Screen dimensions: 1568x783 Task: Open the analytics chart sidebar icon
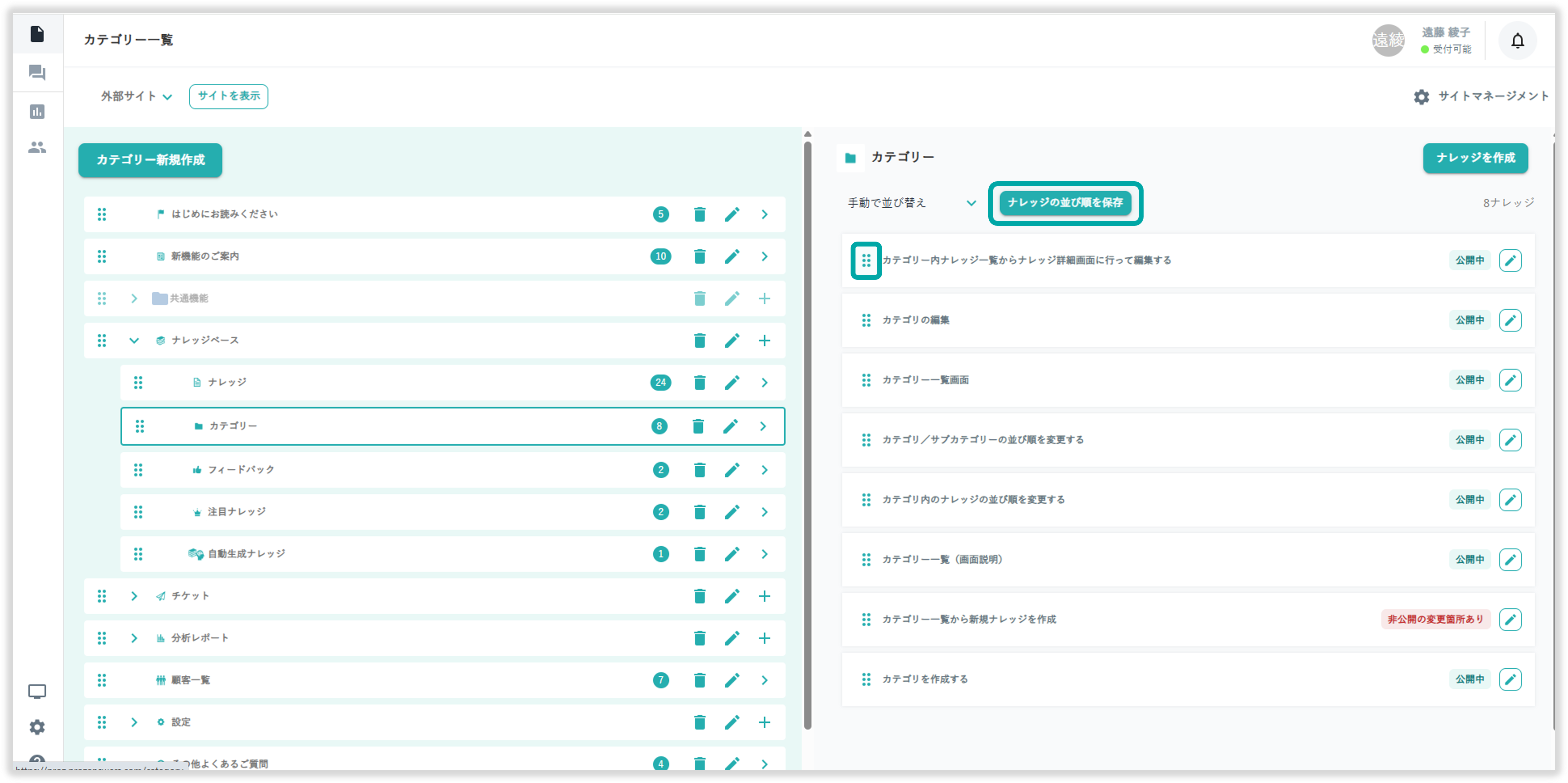tap(37, 112)
